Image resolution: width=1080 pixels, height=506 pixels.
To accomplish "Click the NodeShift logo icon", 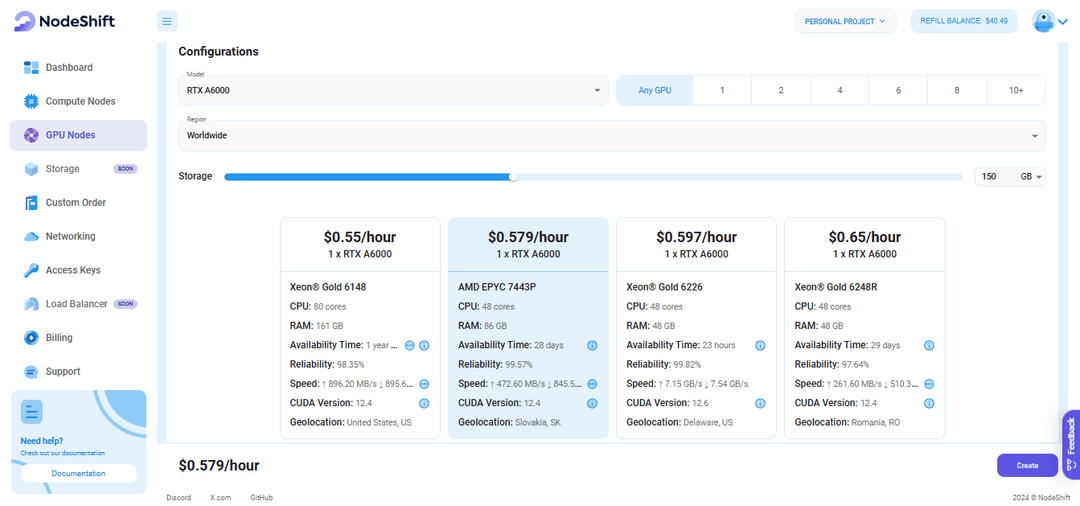I will tap(25, 21).
